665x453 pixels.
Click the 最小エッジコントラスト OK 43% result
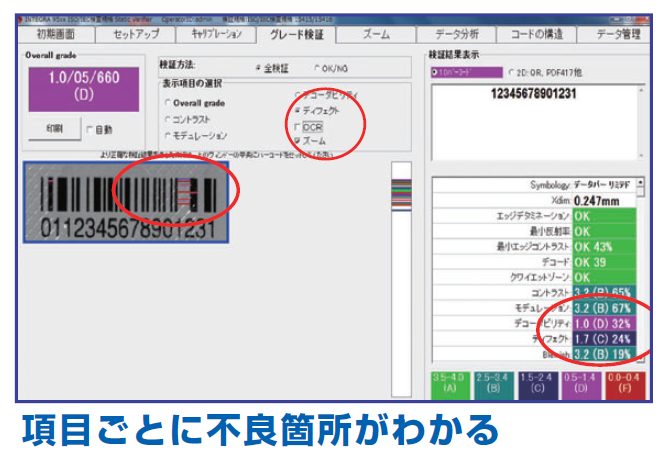[604, 246]
